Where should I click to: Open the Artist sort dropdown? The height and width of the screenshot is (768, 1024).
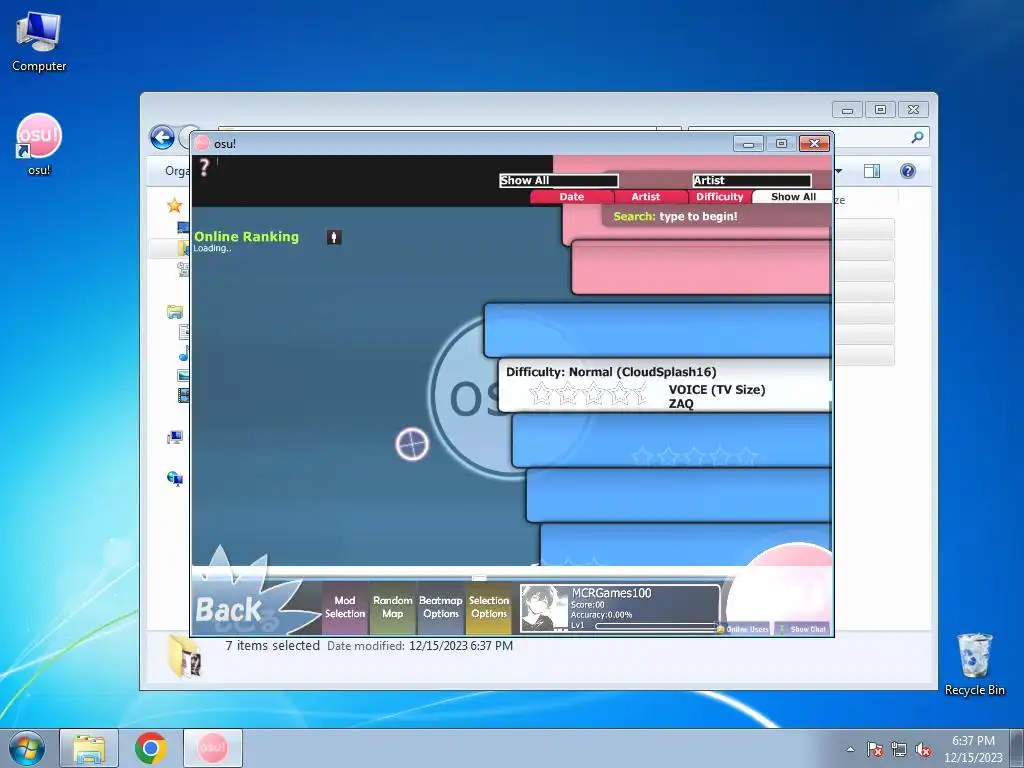[x=752, y=180]
